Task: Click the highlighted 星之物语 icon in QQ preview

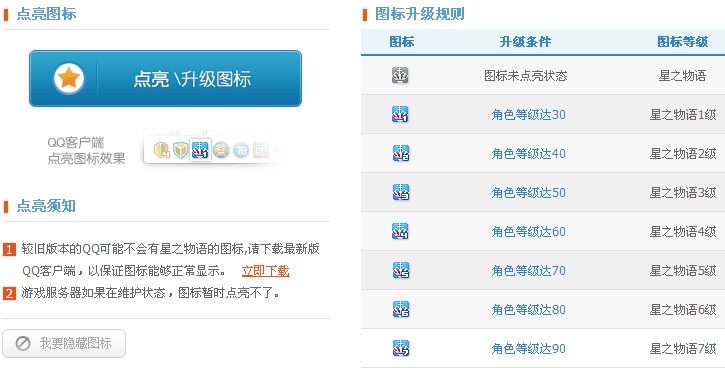Action: pos(200,150)
